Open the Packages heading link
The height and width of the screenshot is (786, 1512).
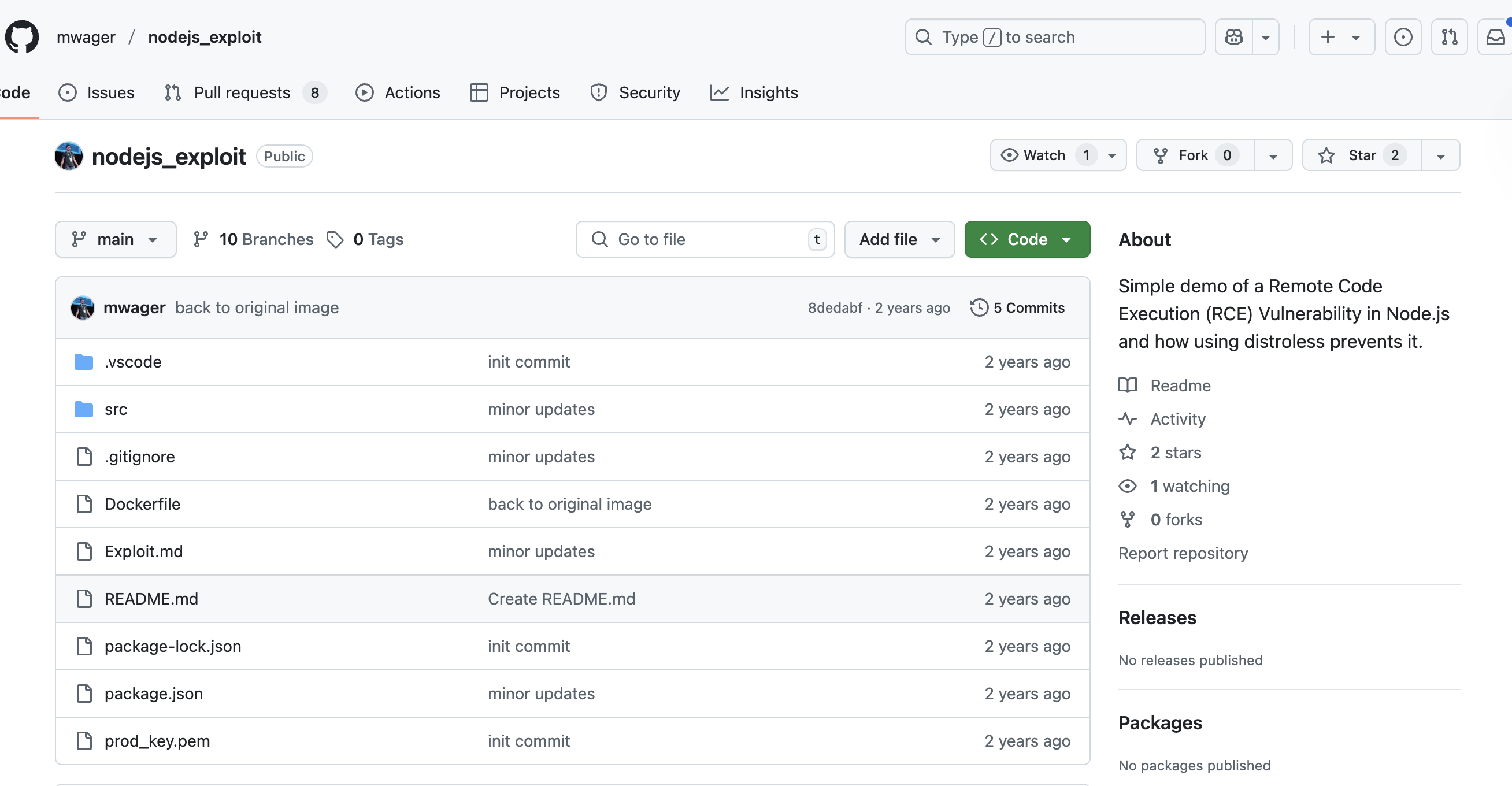(x=1160, y=722)
